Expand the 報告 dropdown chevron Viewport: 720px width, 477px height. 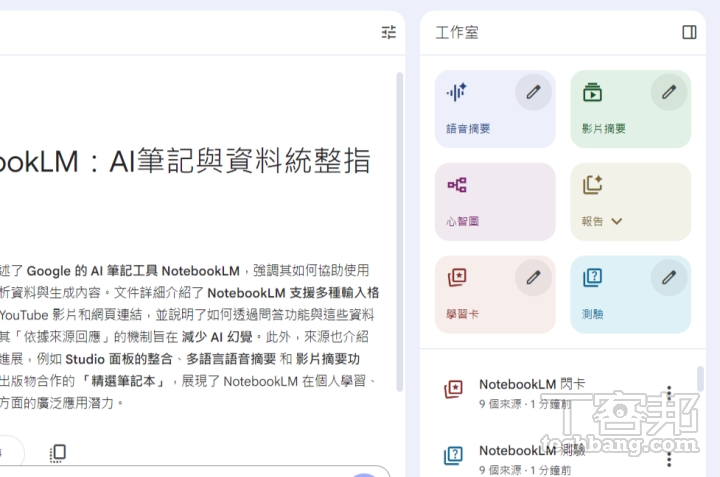tap(617, 221)
